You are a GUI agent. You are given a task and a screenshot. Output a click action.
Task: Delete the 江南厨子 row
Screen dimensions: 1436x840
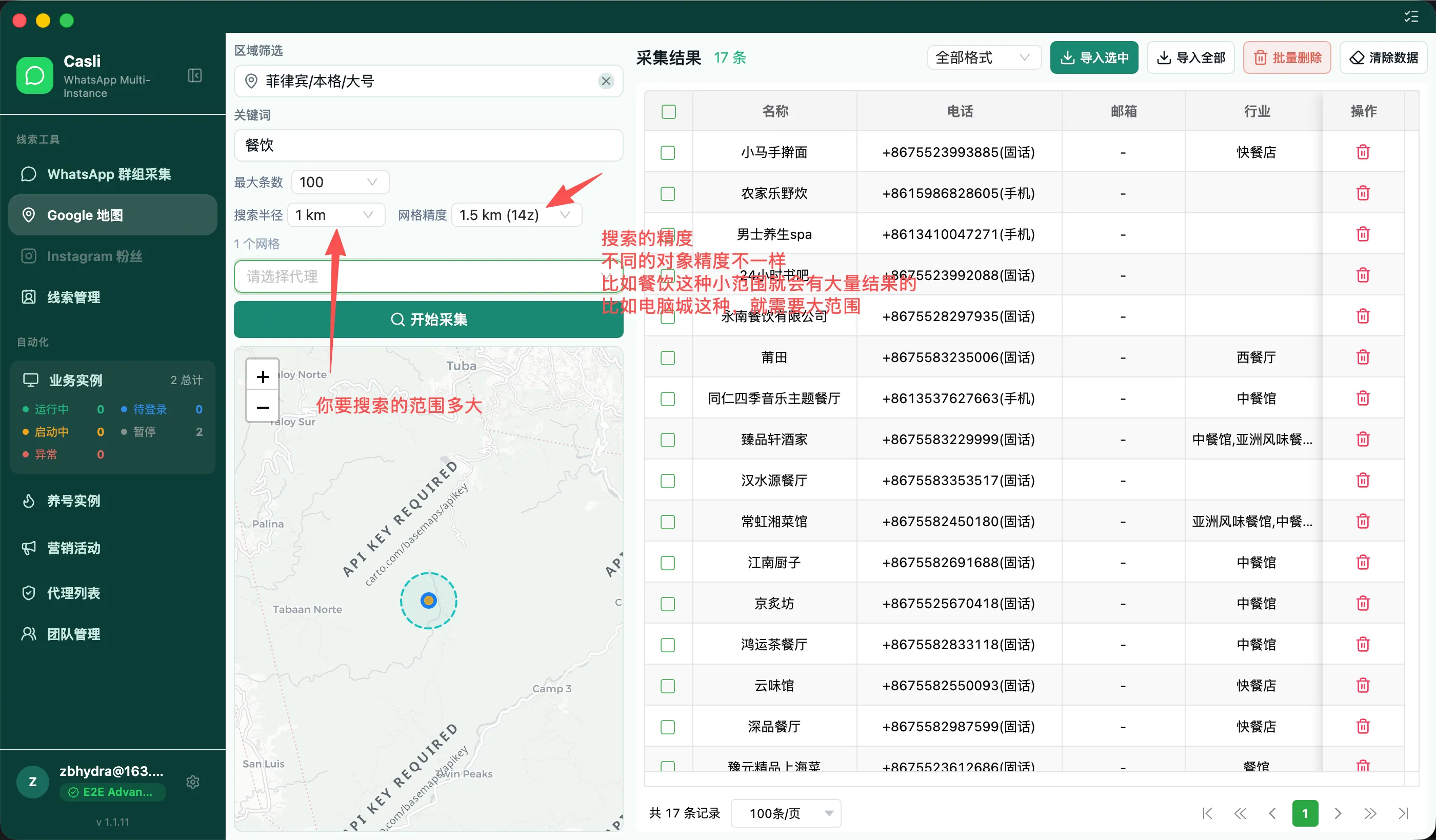point(1363,563)
